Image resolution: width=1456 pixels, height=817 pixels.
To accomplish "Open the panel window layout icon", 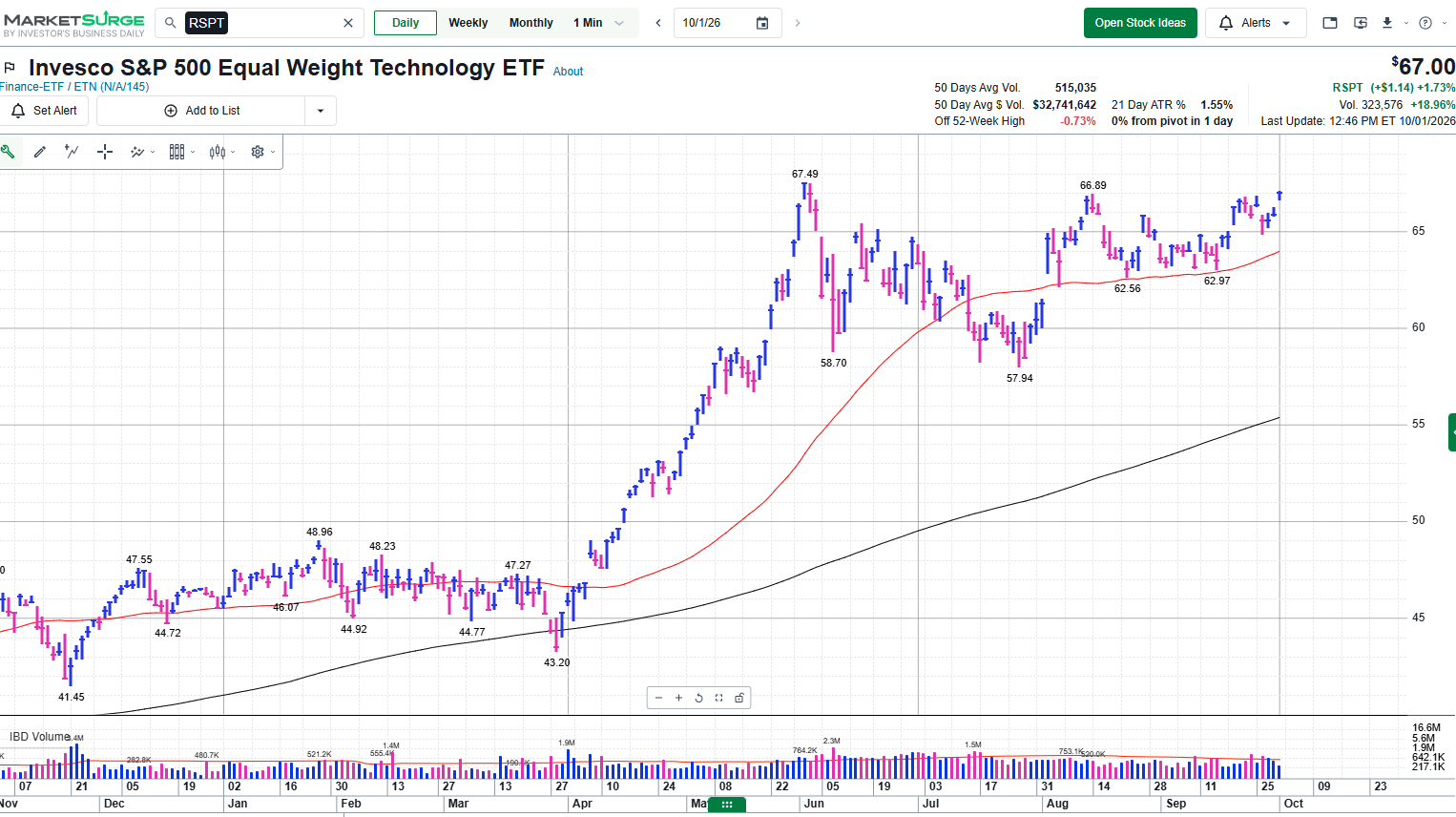I will click(x=1330, y=23).
